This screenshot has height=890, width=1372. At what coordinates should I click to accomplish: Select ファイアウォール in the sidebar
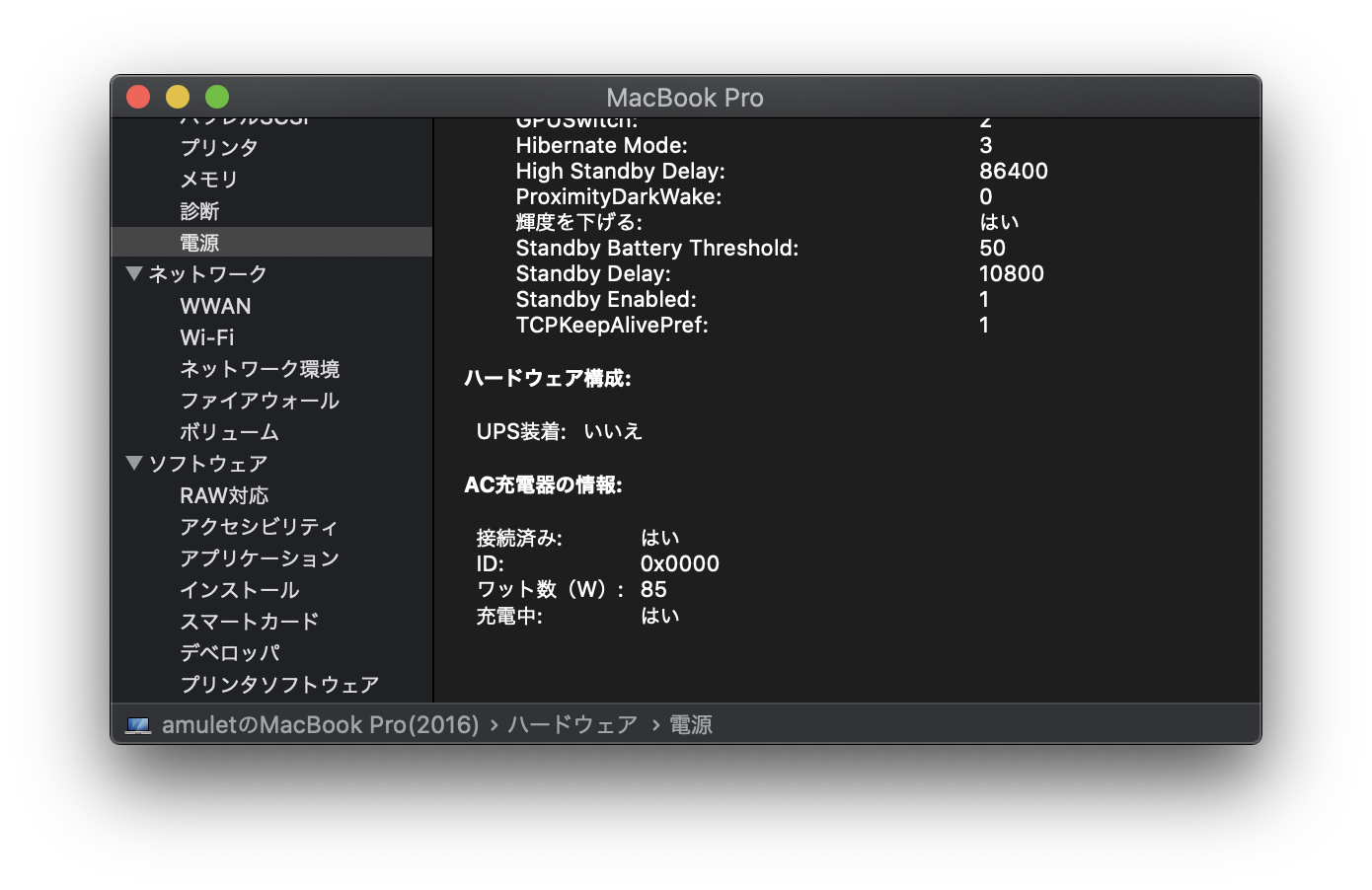[260, 401]
